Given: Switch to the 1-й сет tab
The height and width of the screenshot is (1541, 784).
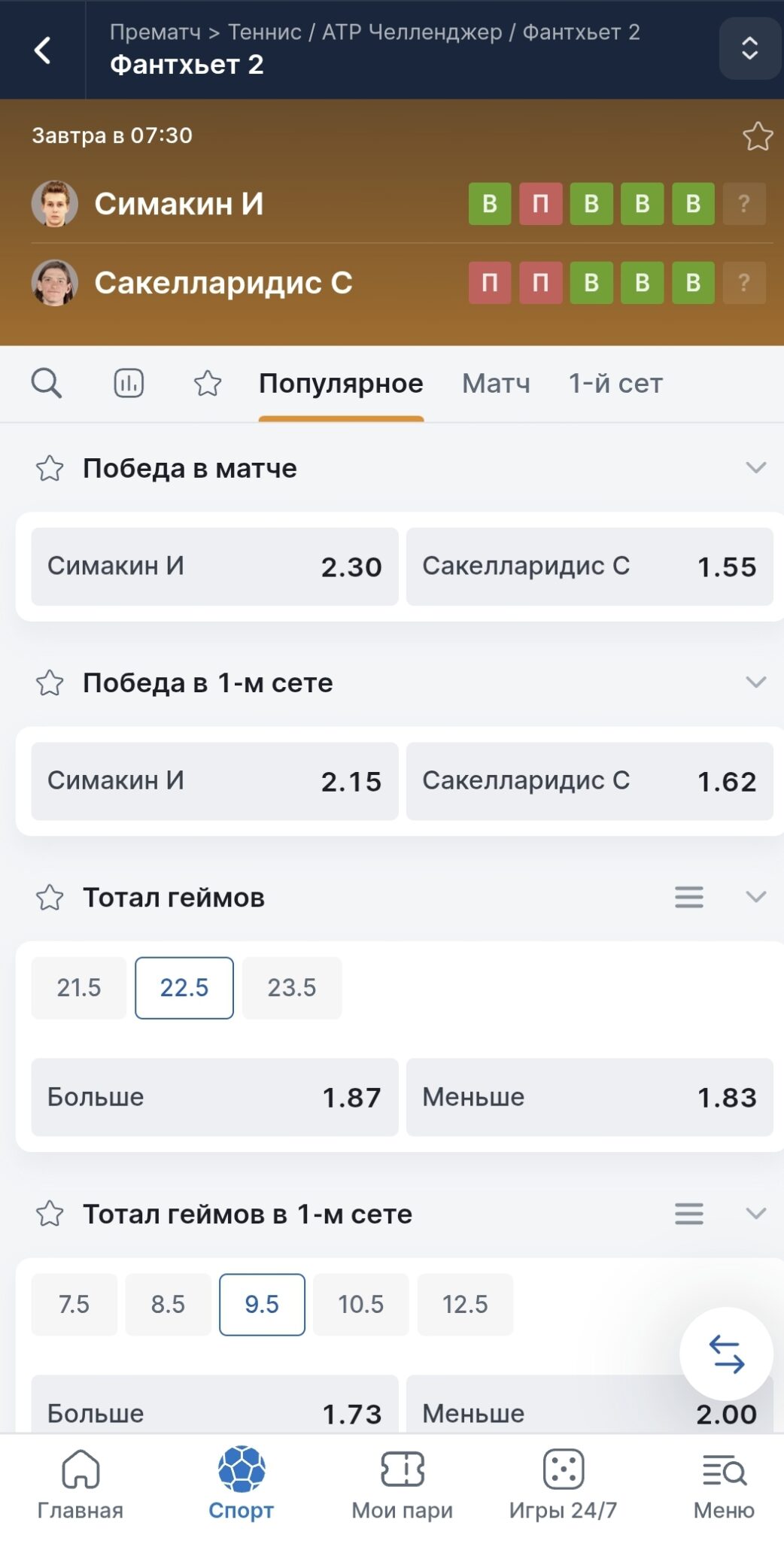Looking at the screenshot, I should 615,384.
